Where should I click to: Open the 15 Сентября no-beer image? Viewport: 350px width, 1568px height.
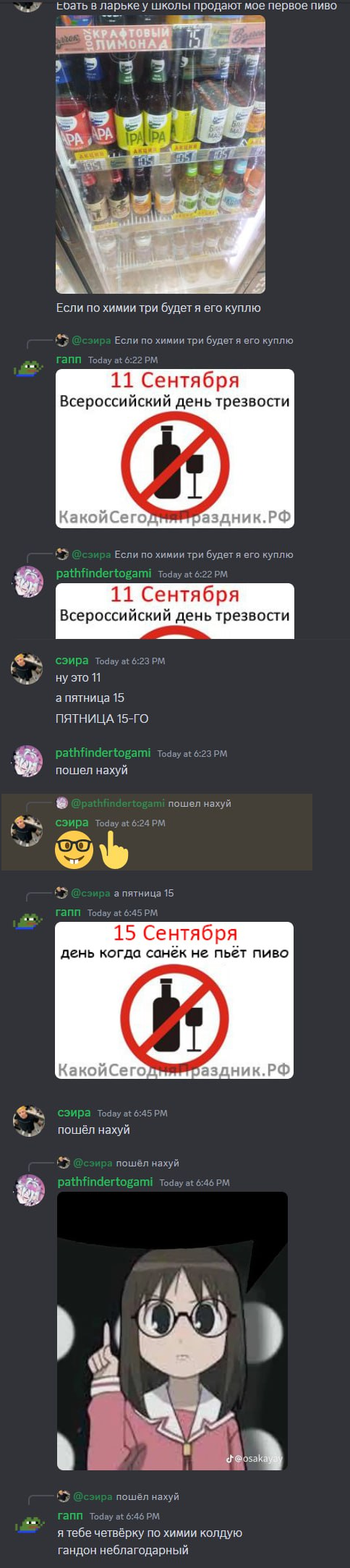[174, 1000]
